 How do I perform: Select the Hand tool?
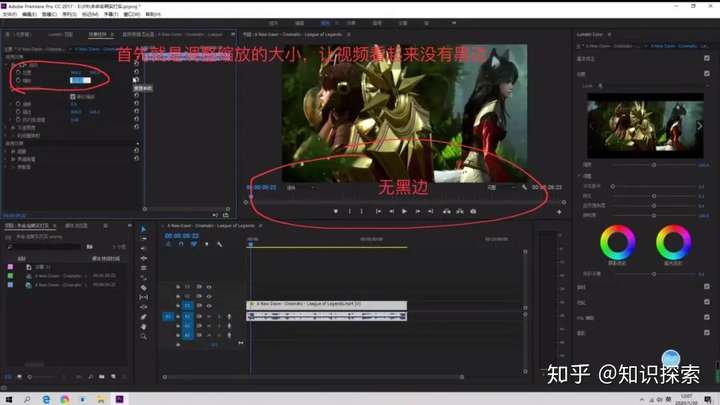coord(143,326)
